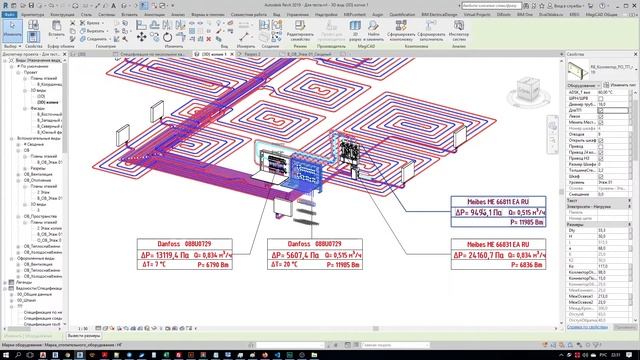Expand the Легенды tree node

(5, 282)
